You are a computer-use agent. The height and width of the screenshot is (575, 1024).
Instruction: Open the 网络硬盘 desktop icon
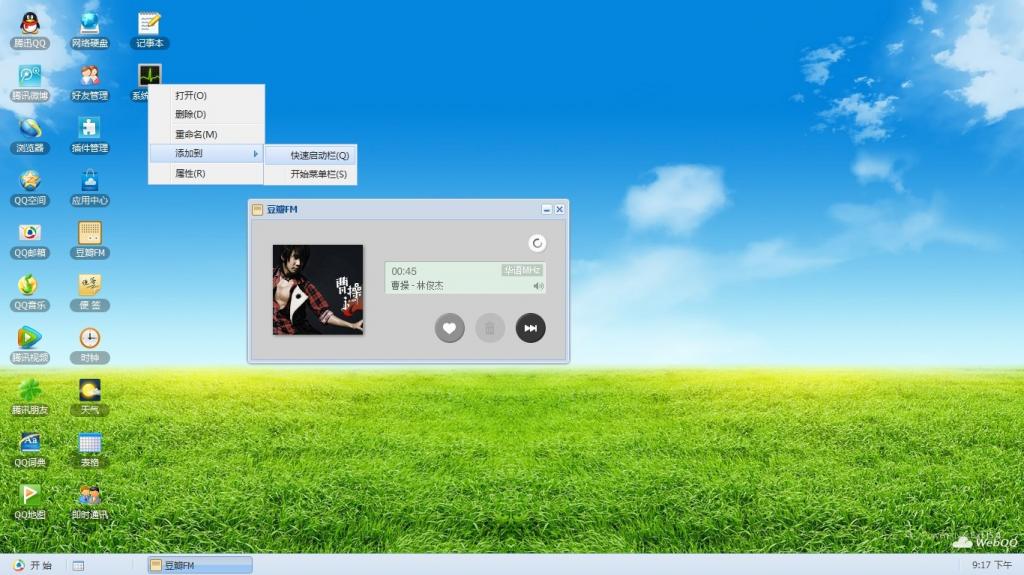coord(89,30)
